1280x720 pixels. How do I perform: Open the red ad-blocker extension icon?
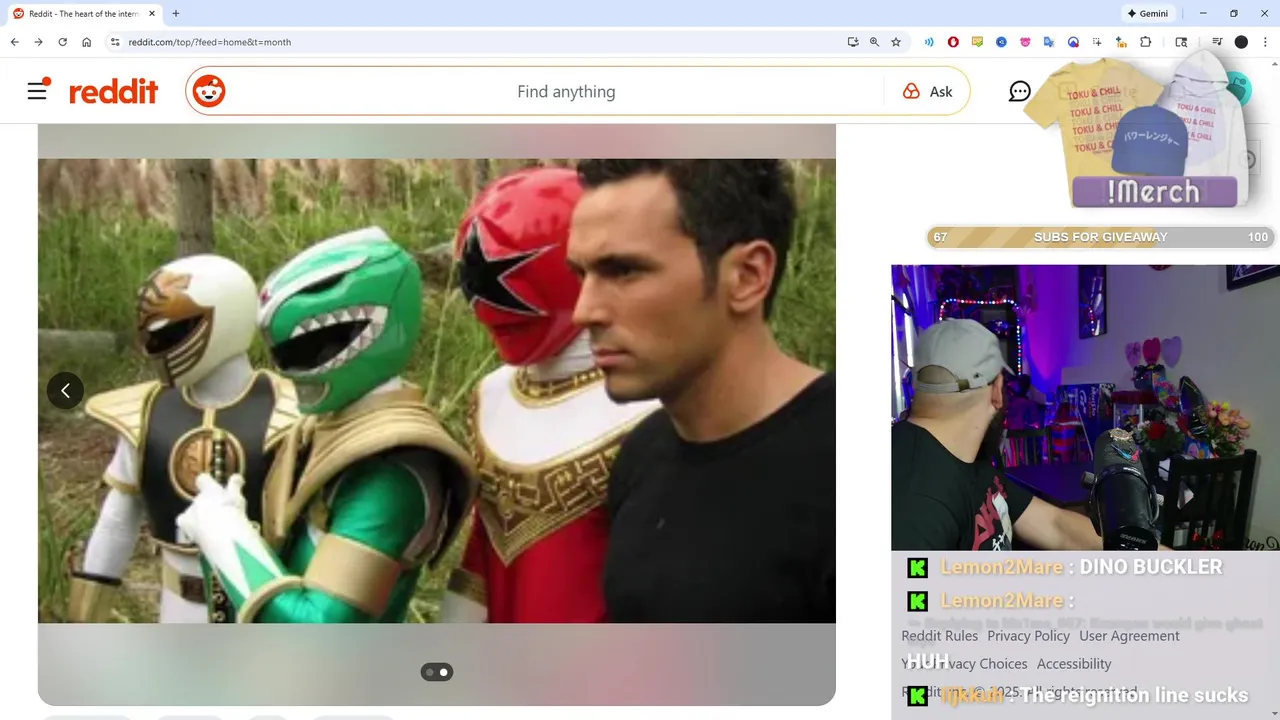pos(953,42)
